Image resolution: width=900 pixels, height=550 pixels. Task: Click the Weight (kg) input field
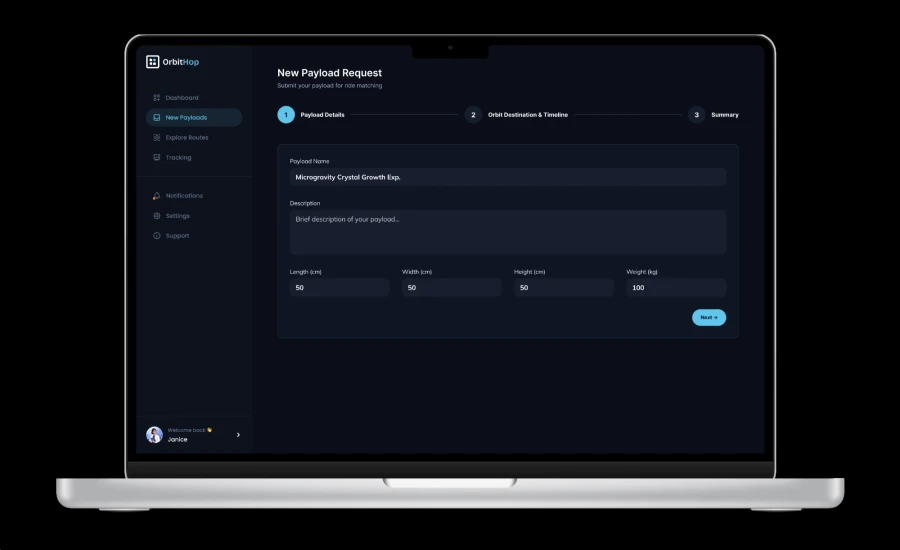[676, 288]
